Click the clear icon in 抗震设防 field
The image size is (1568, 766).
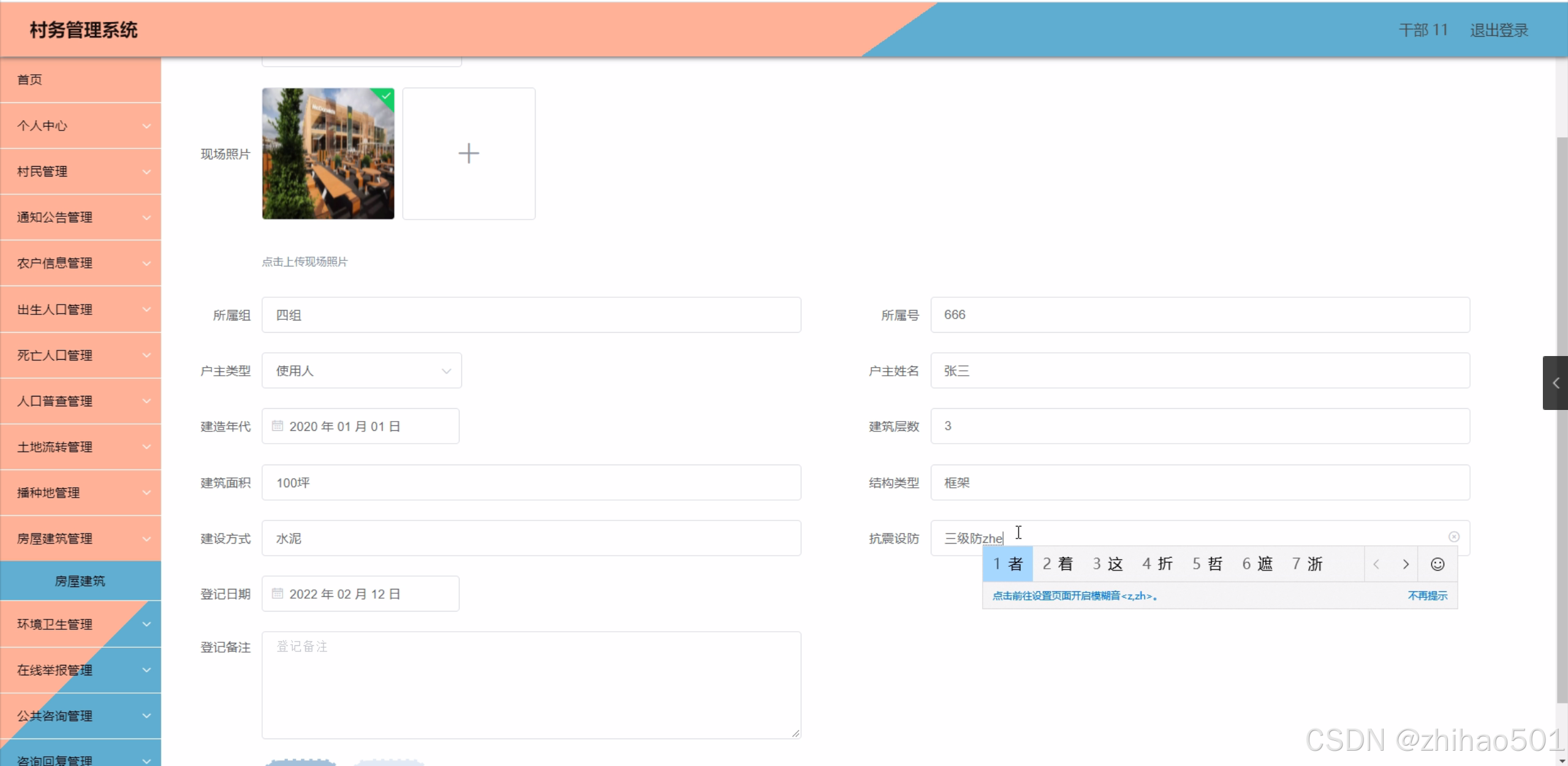pos(1453,537)
